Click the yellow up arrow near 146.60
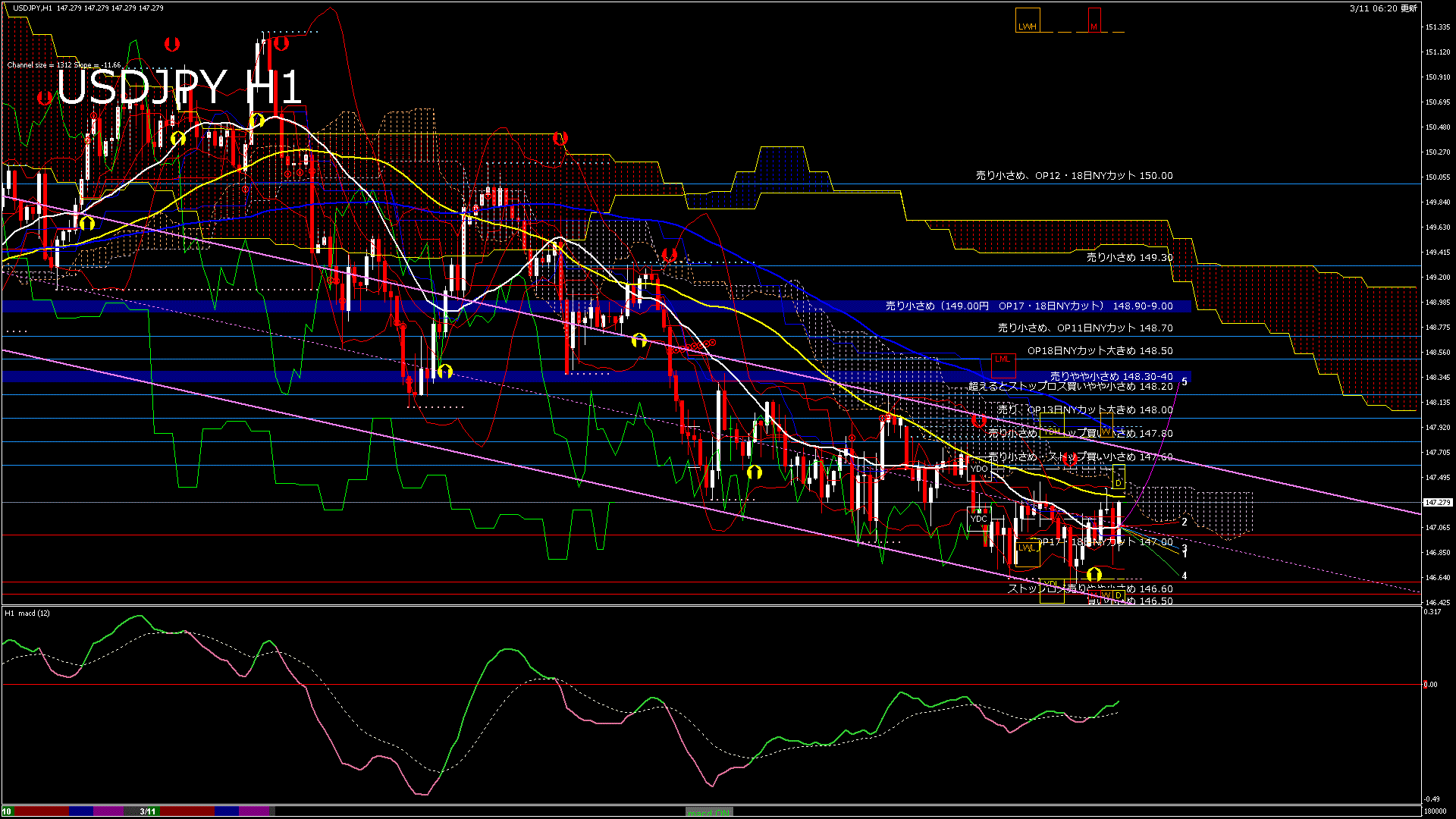 point(1094,574)
